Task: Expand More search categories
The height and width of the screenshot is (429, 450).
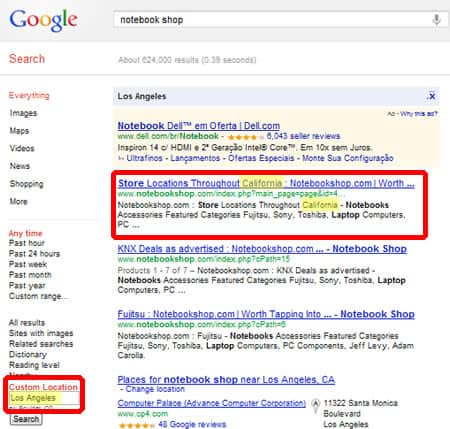Action: pos(19,201)
